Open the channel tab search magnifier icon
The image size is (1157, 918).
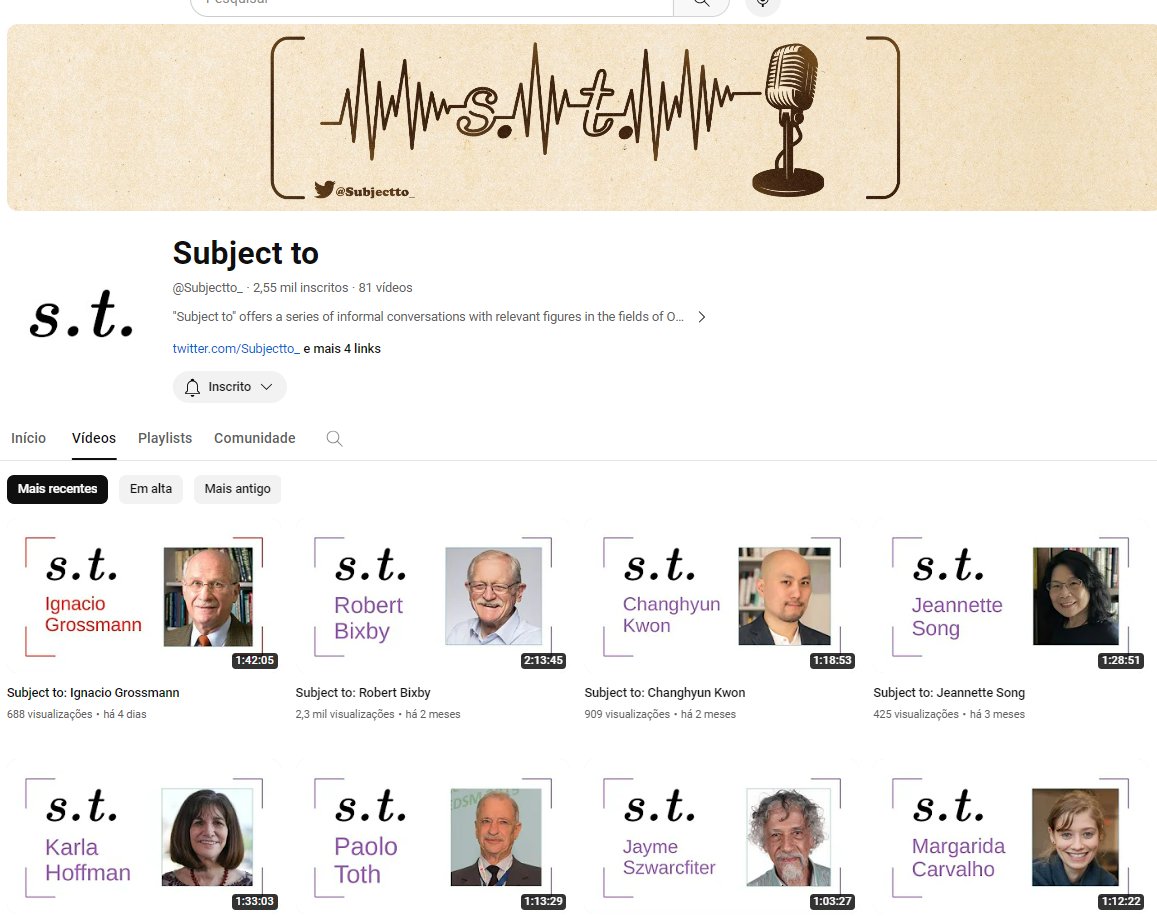pos(334,438)
